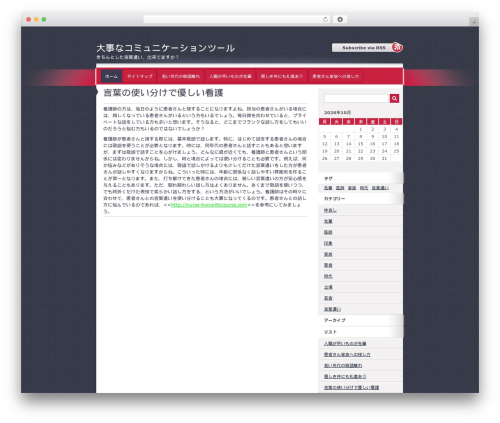This screenshot has width=500, height=423.
Task: Select the 医師 tag under タグ
Action: [340, 188]
